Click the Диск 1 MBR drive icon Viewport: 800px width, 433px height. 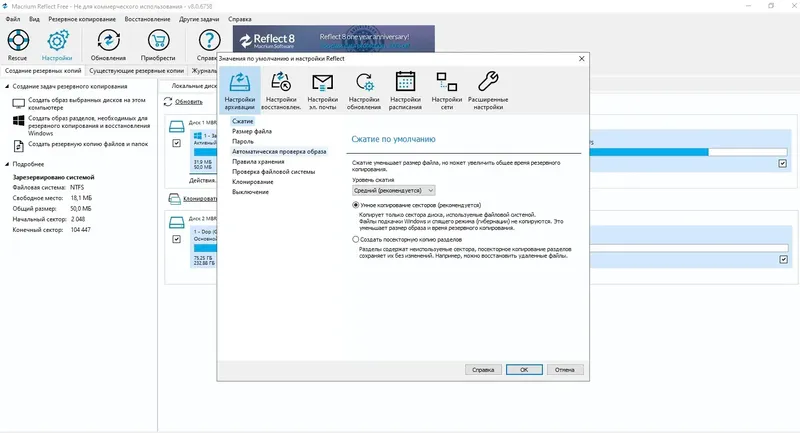click(177, 126)
